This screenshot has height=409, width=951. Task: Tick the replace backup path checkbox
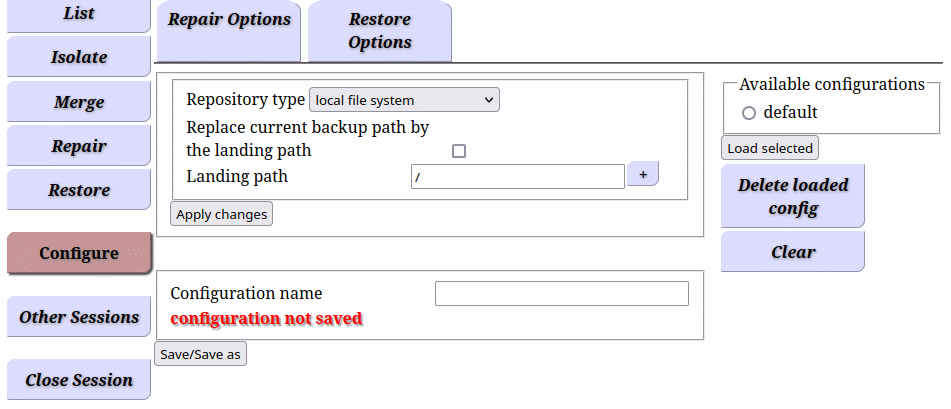(459, 151)
